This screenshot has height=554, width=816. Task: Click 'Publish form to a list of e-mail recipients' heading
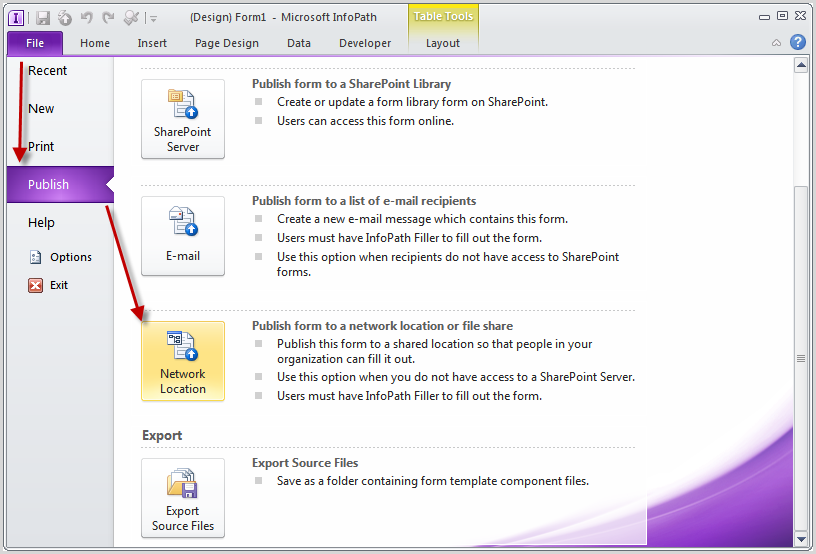point(364,201)
